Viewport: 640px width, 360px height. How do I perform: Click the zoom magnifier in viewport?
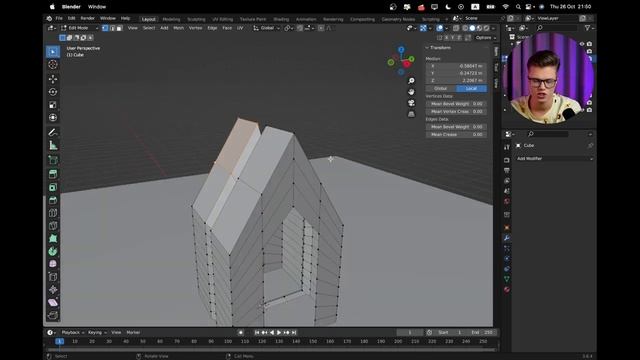(411, 81)
